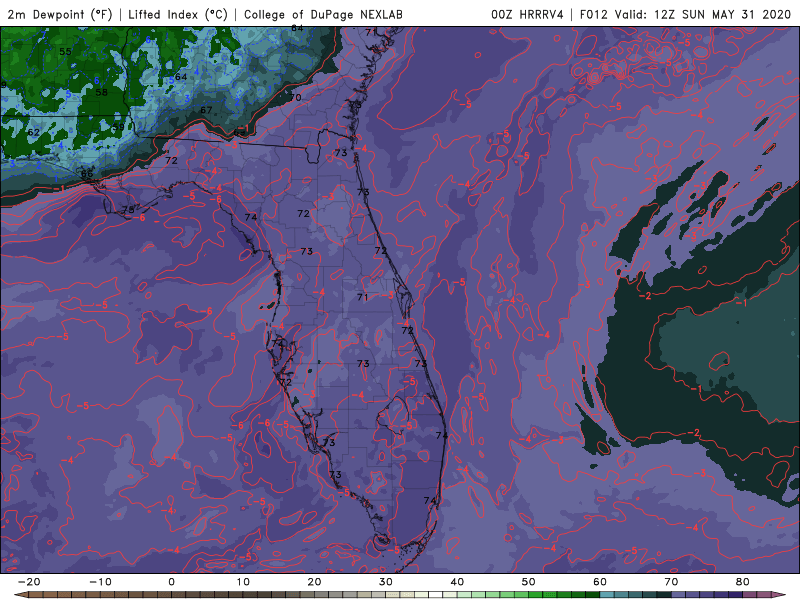Click the "Lifted Index (°C)" title text
Viewport: 800px width, 600px height.
pyautogui.click(x=178, y=14)
